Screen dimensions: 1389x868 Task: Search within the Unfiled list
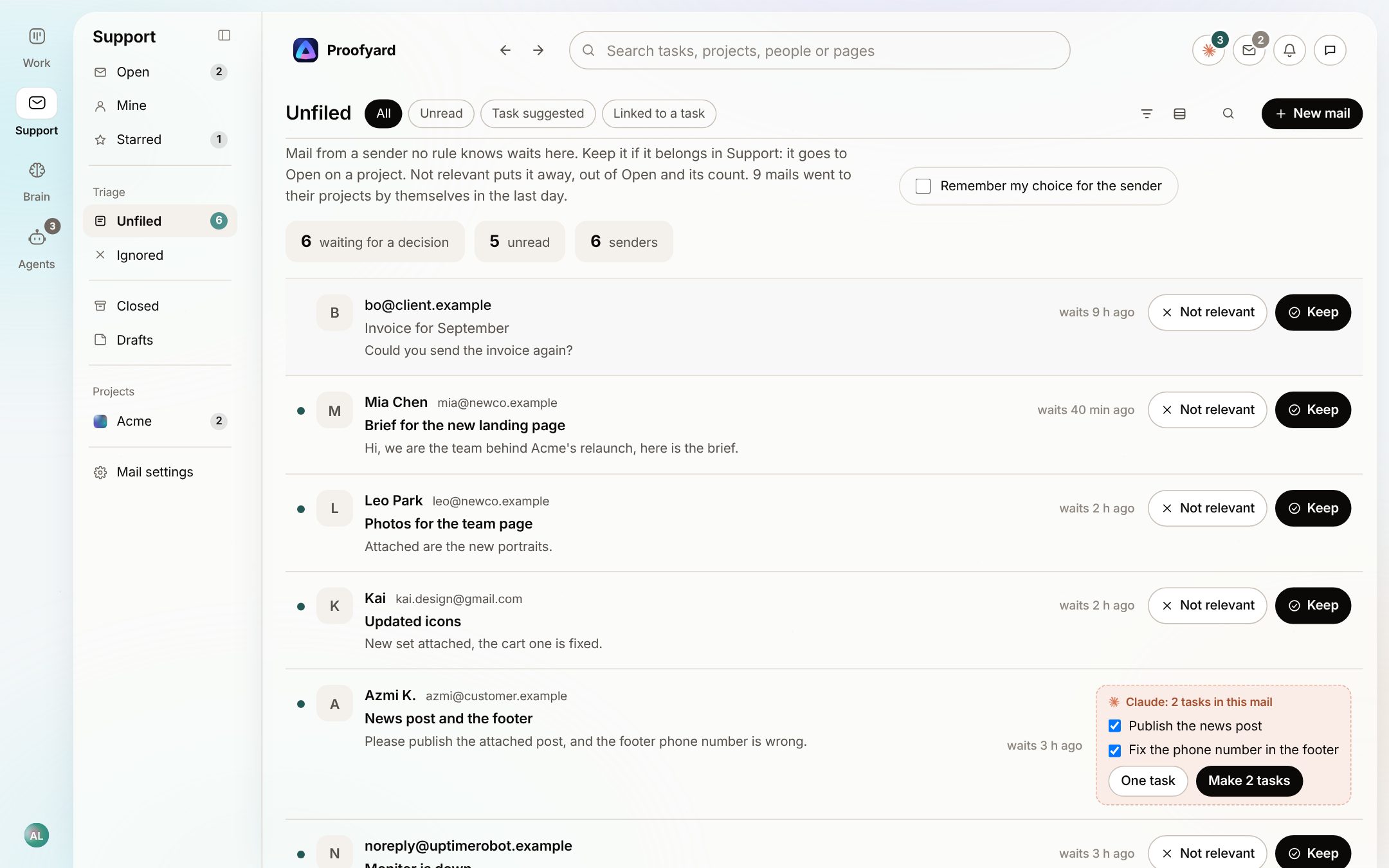(1228, 114)
